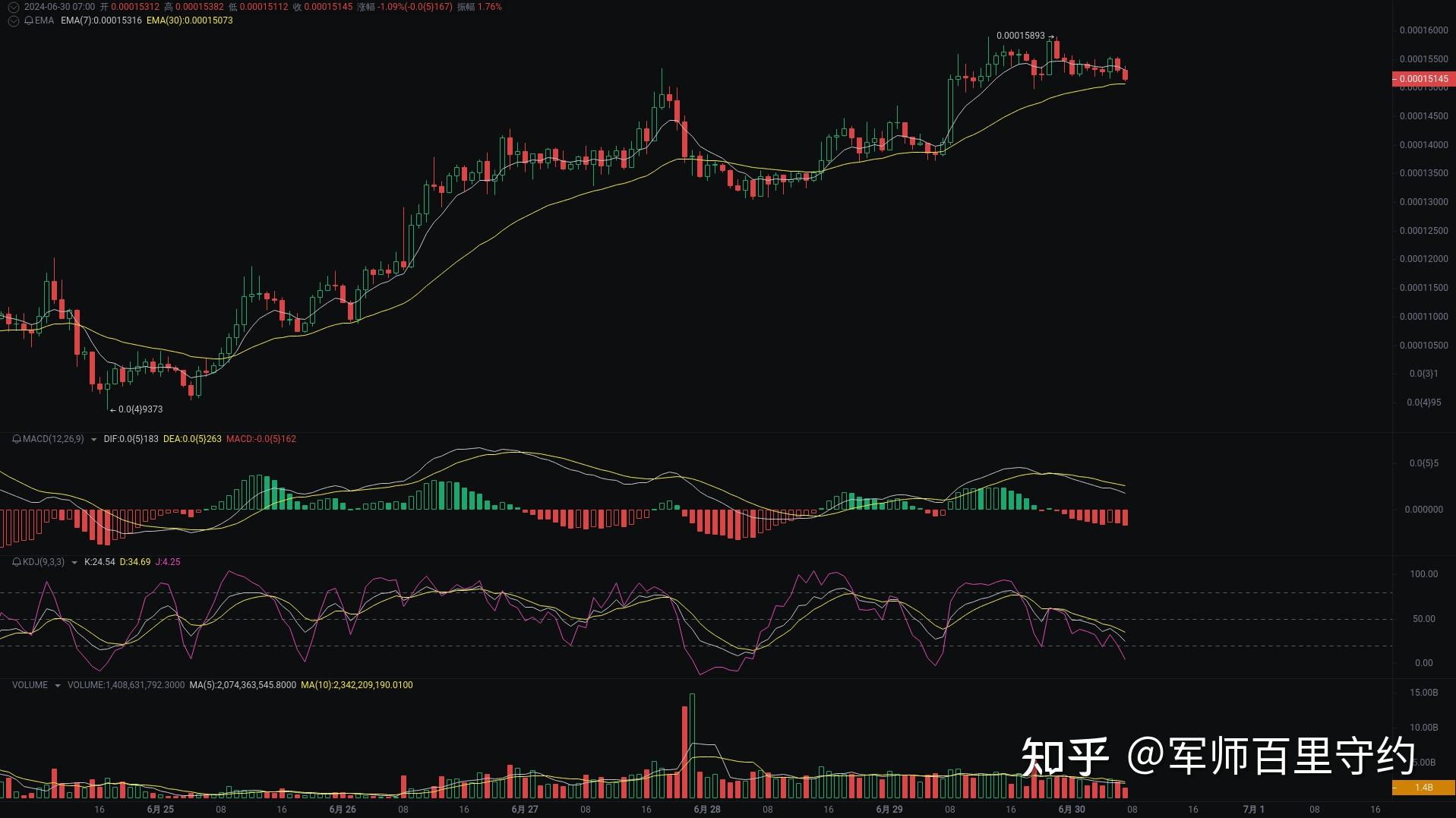
Task: Click the 0.00016000 price axis label
Action: point(1423,30)
